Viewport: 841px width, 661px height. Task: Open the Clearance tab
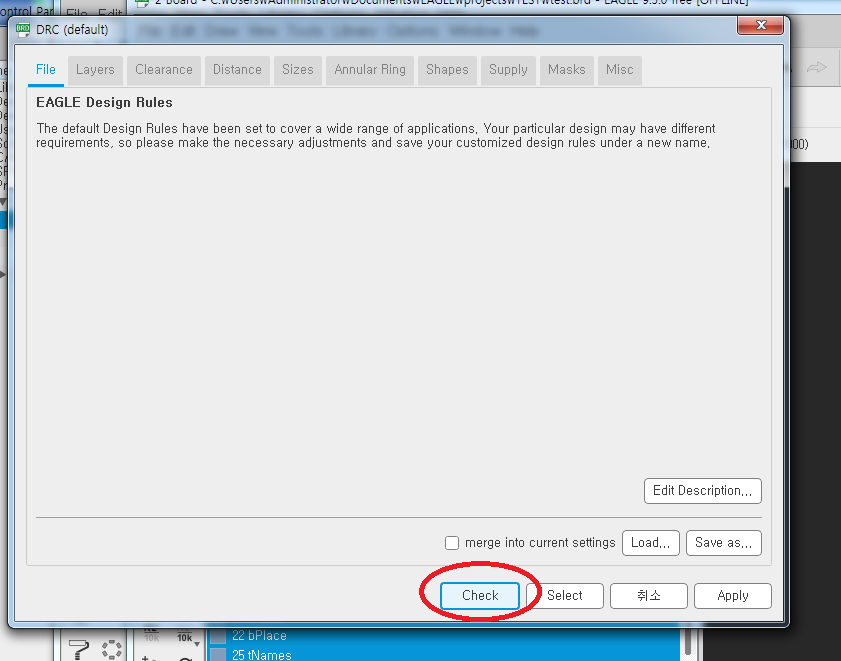click(164, 70)
